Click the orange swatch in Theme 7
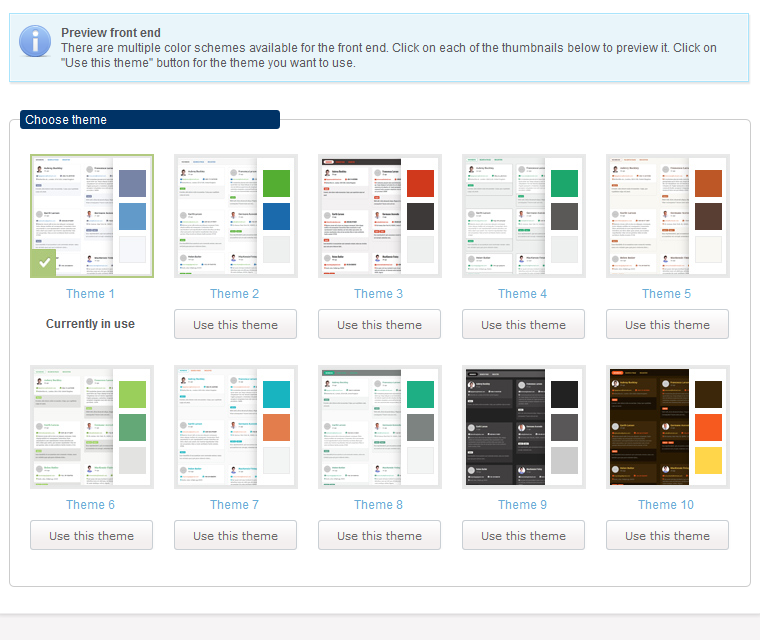The height and width of the screenshot is (640, 760). coord(276,428)
